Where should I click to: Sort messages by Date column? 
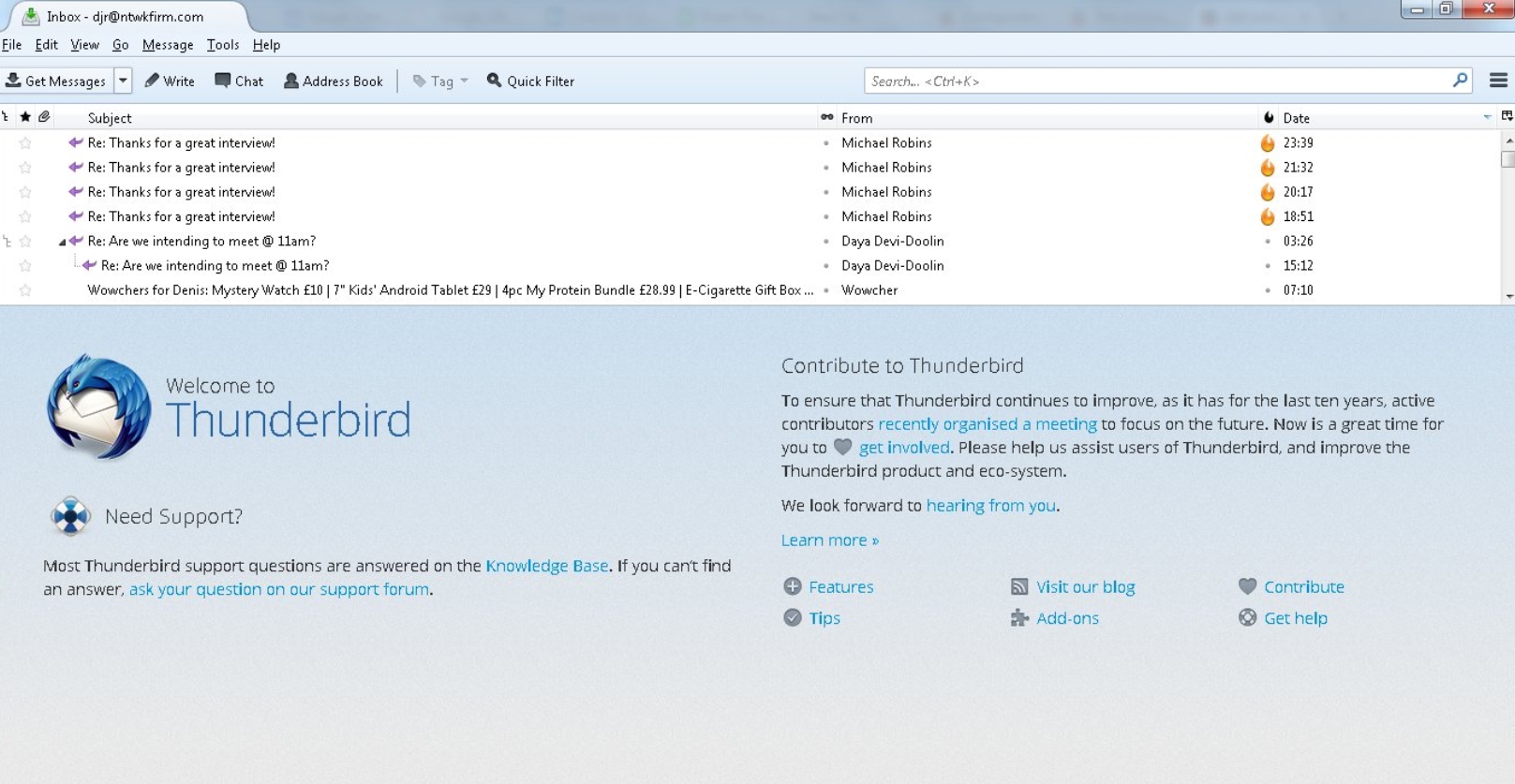pyautogui.click(x=1388, y=118)
